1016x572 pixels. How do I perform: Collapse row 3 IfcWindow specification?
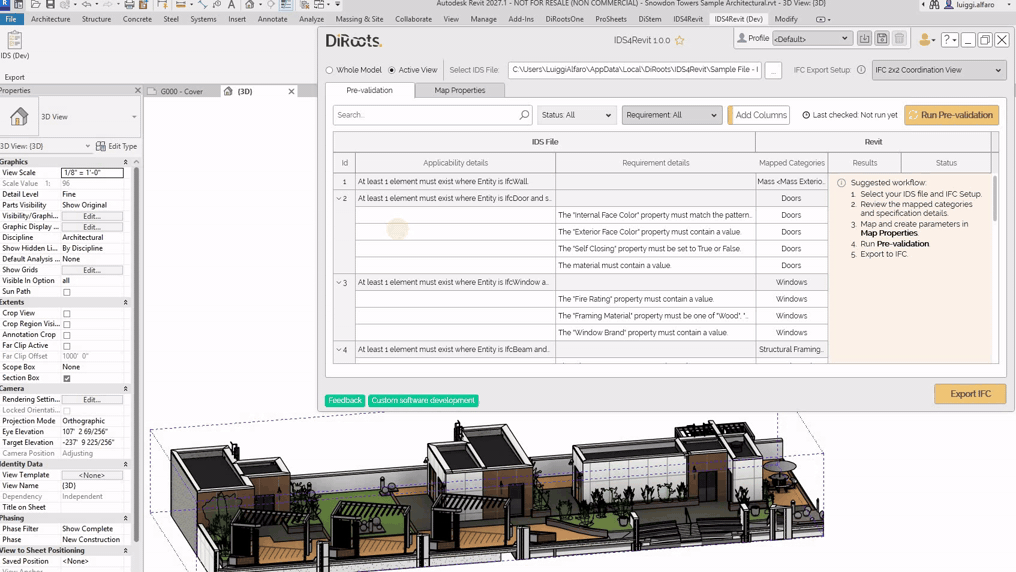[x=339, y=282]
